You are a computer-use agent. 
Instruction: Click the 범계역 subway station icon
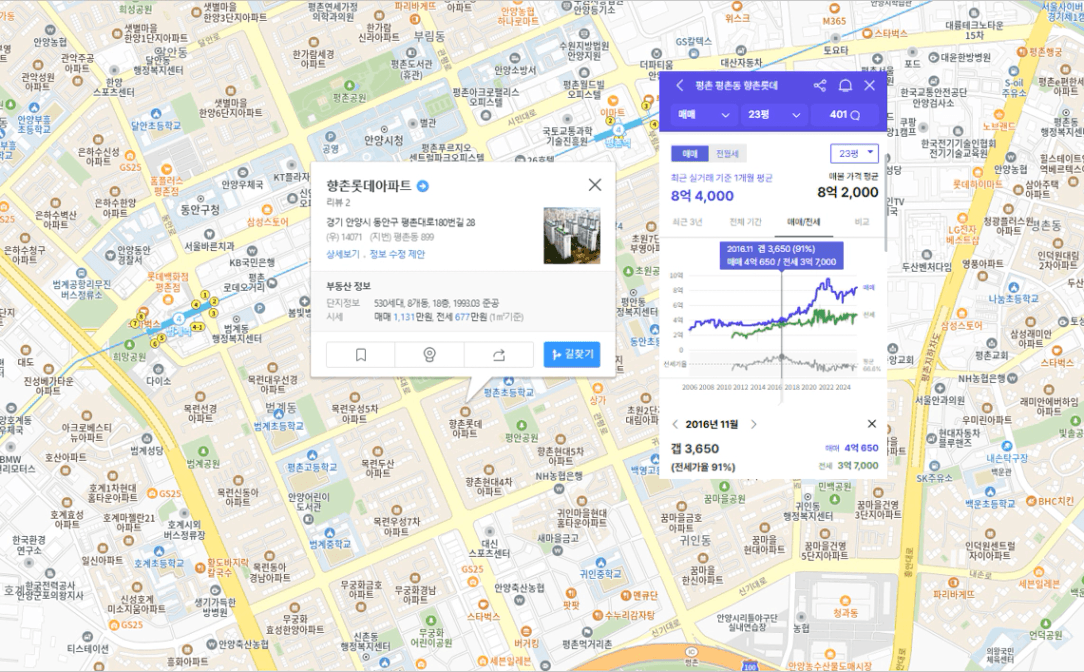[179, 319]
